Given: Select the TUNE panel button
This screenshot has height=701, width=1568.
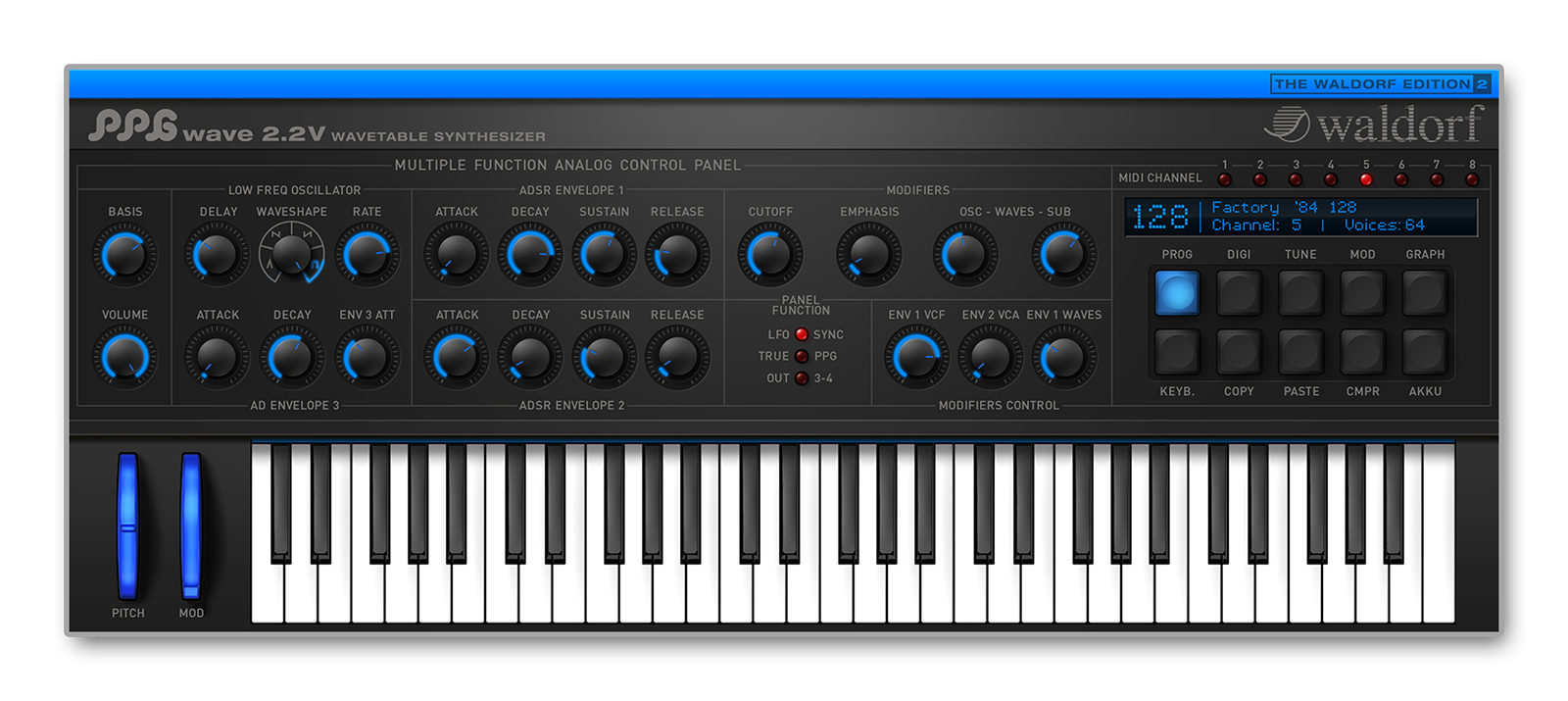Looking at the screenshot, I should point(1300,292).
